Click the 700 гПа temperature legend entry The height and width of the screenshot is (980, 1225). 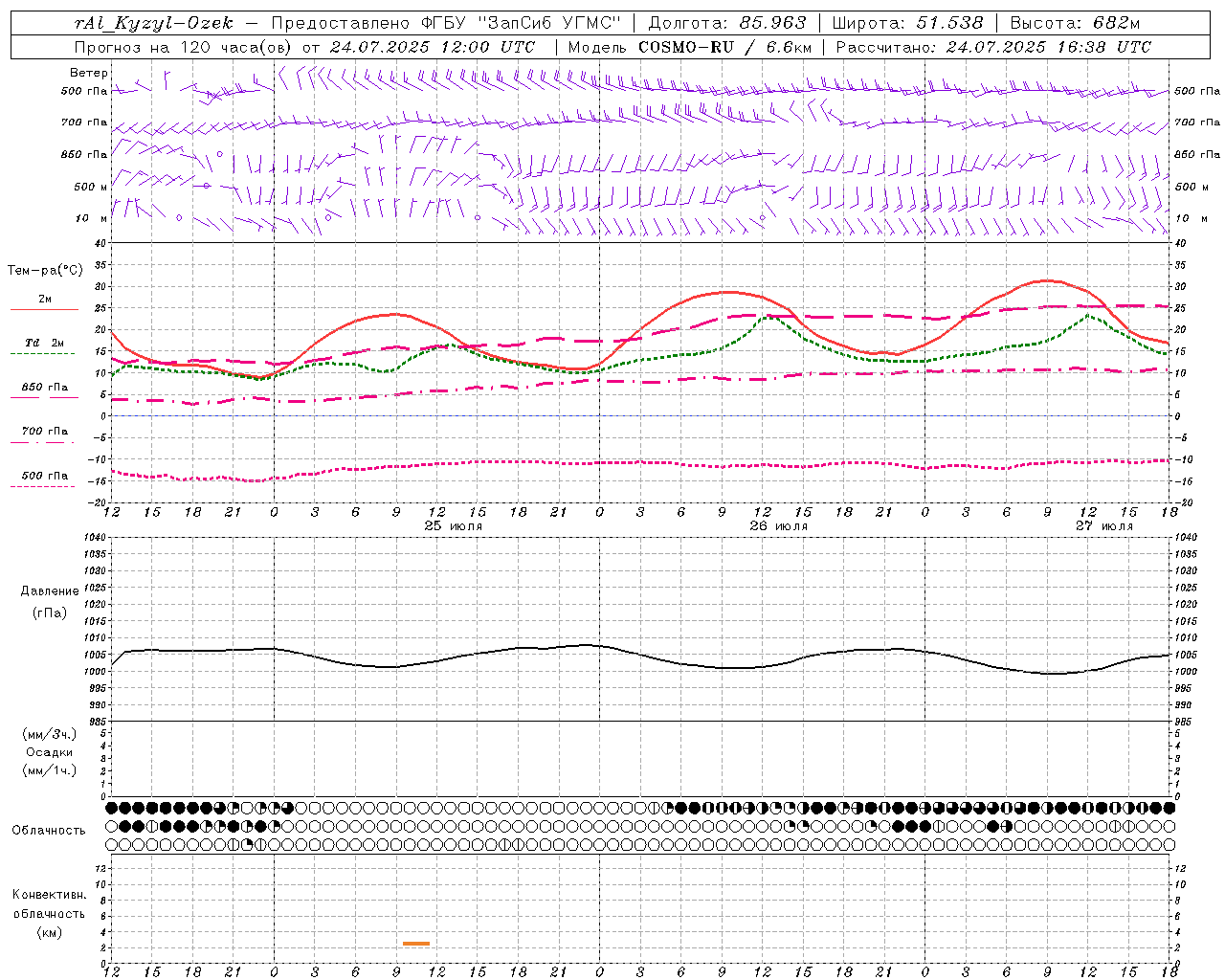[45, 432]
